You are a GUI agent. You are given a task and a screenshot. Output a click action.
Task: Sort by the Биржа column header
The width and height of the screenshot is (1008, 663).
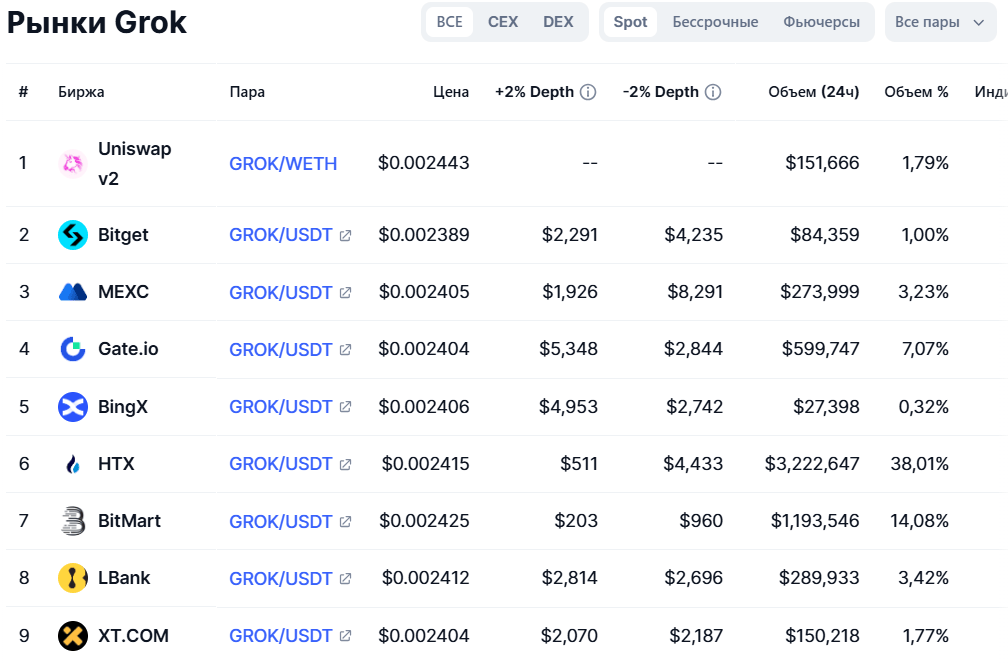81,92
